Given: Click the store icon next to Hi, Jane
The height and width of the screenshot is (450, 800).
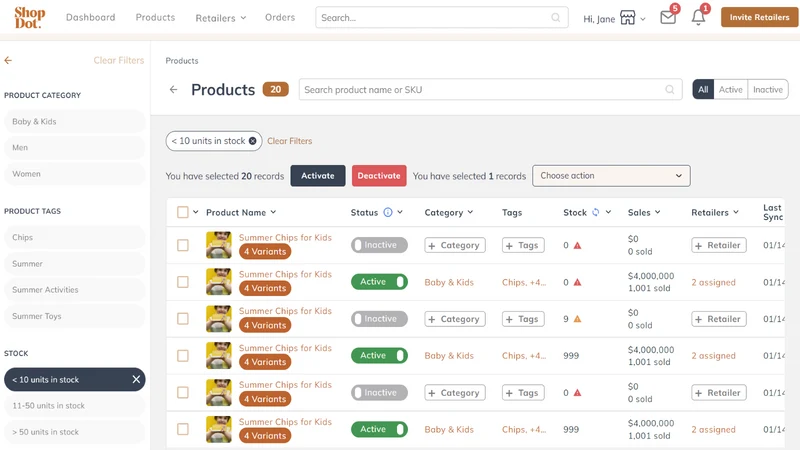Looking at the screenshot, I should point(628,18).
